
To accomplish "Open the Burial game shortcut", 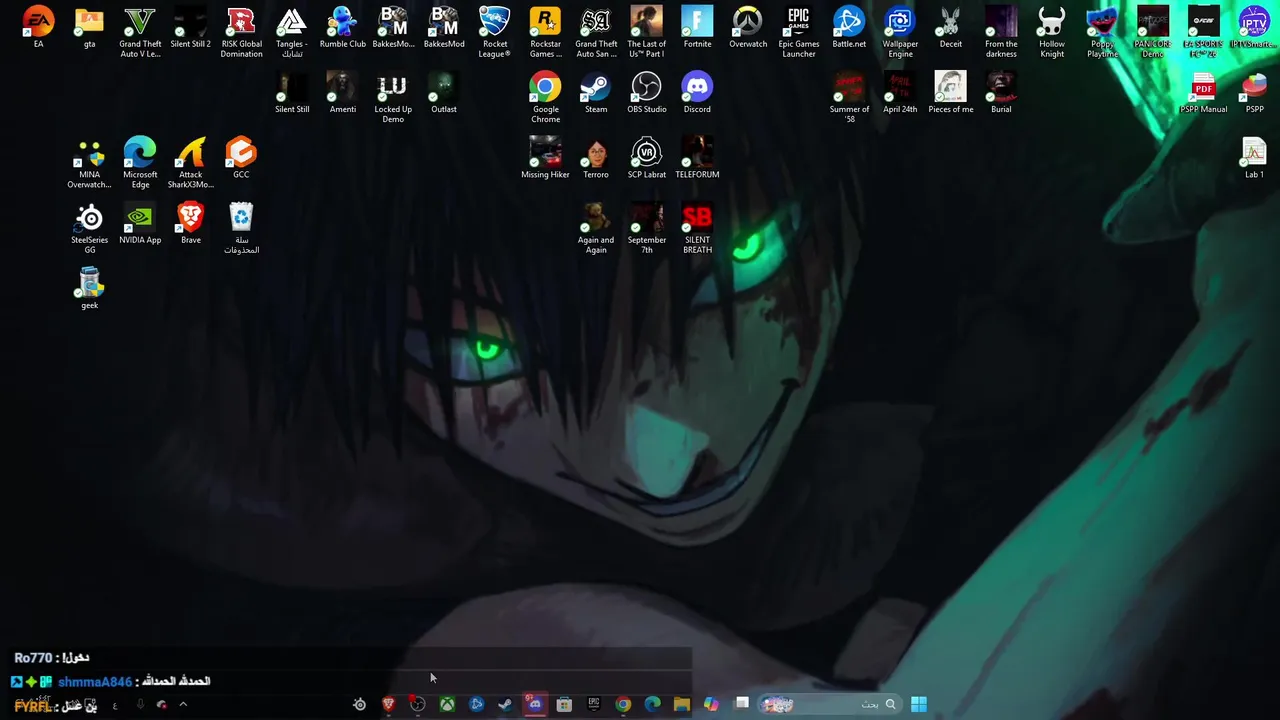I will [x=1001, y=93].
